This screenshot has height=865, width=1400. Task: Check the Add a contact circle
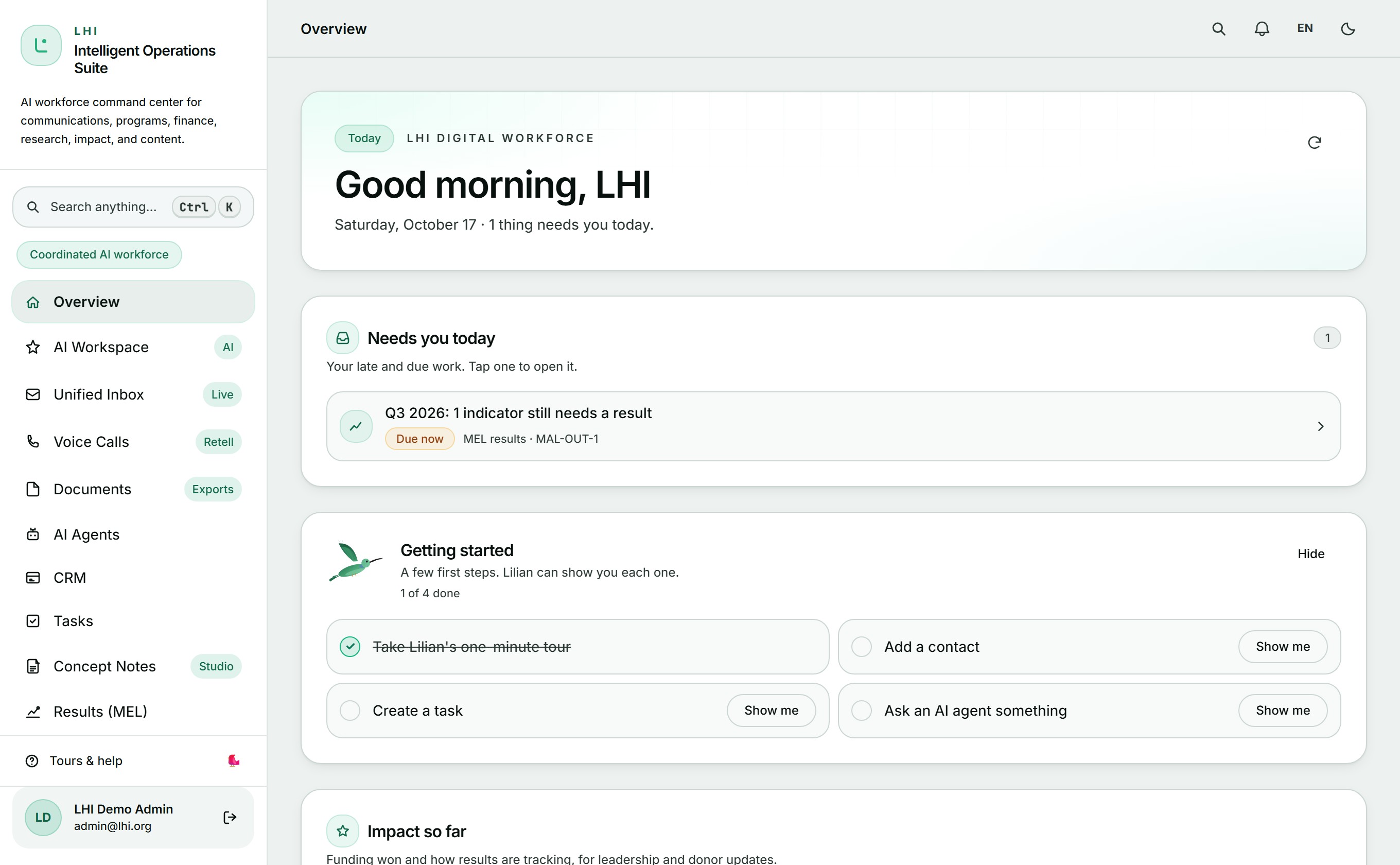[x=861, y=647]
